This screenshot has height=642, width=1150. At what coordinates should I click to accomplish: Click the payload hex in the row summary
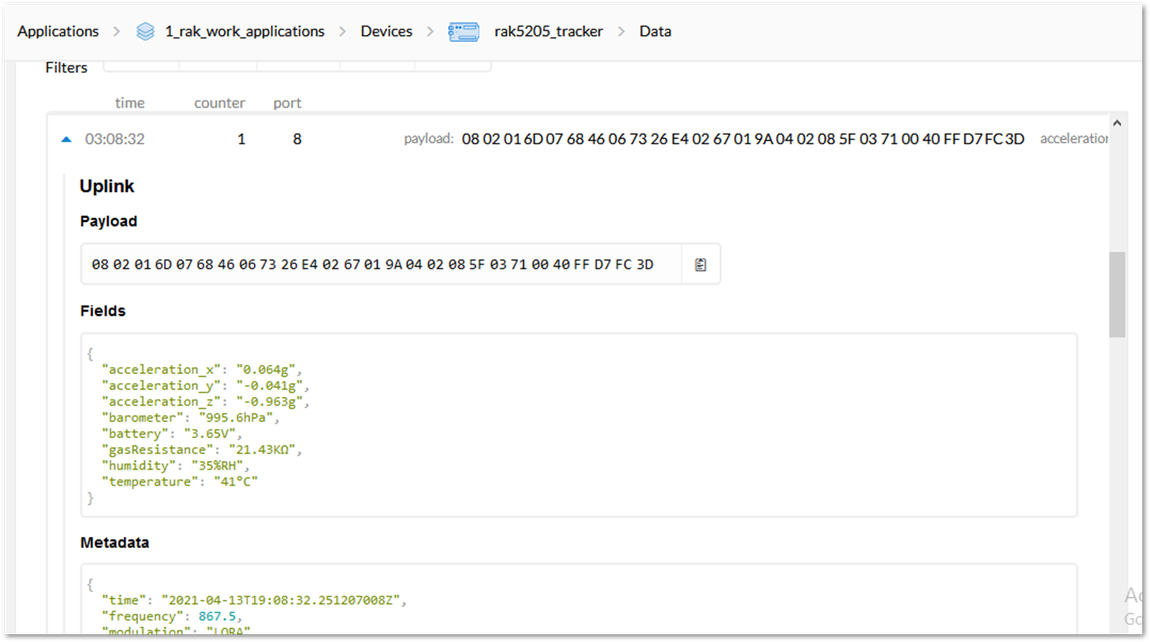pyautogui.click(x=743, y=139)
